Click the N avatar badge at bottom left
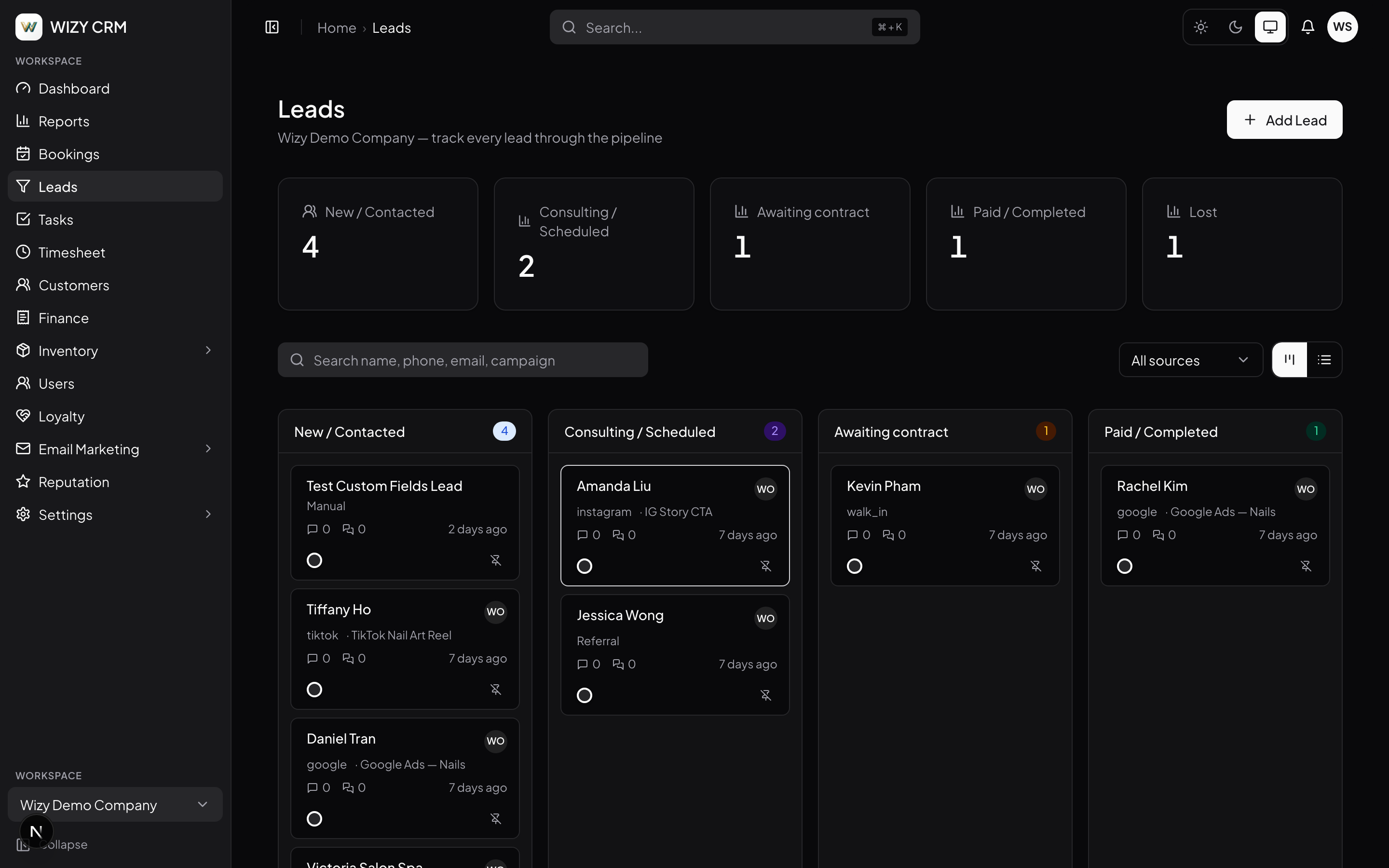 coord(36,831)
